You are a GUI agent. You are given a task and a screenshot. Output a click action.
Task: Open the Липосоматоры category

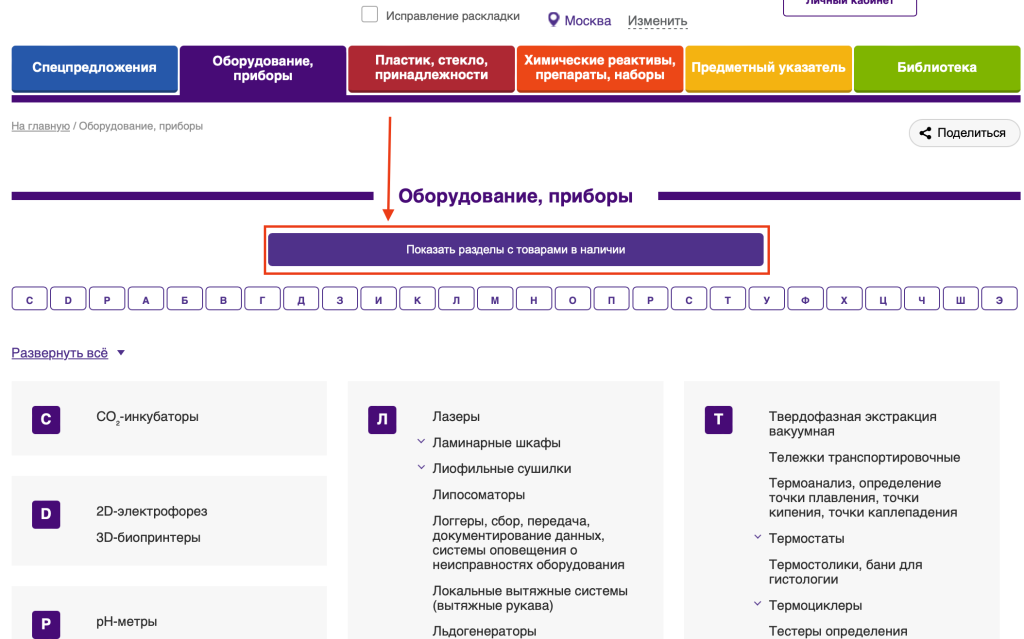(x=478, y=494)
